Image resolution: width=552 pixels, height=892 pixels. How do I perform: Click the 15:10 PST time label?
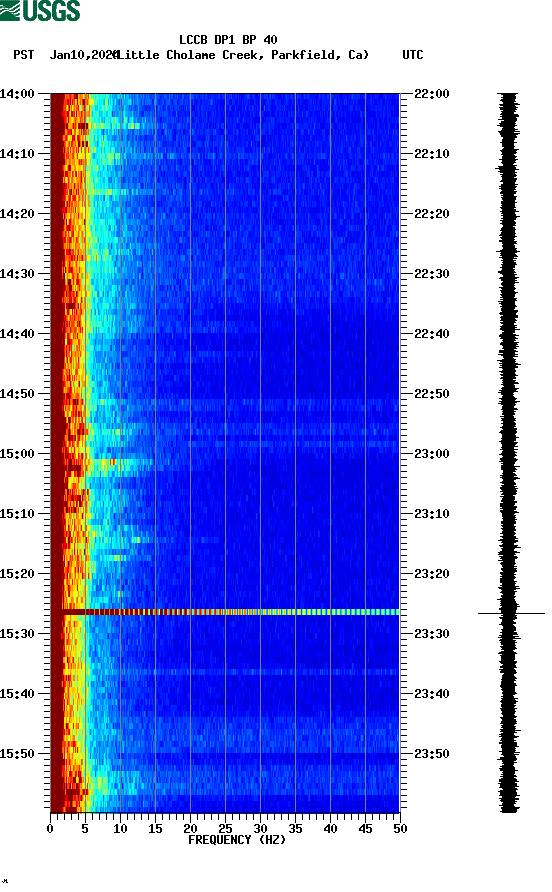point(17,514)
